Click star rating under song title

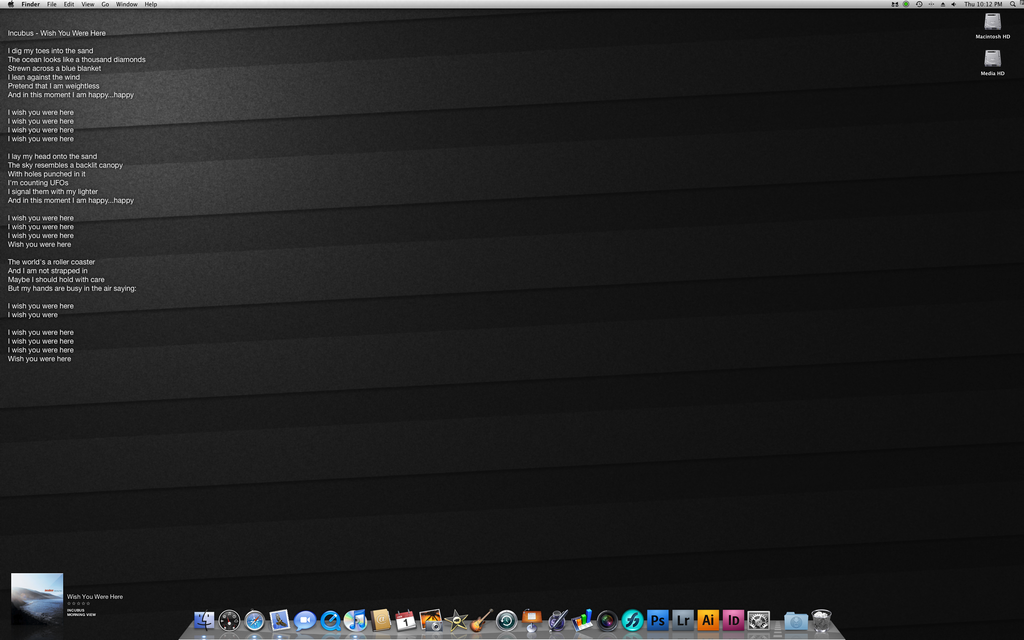pos(78,603)
